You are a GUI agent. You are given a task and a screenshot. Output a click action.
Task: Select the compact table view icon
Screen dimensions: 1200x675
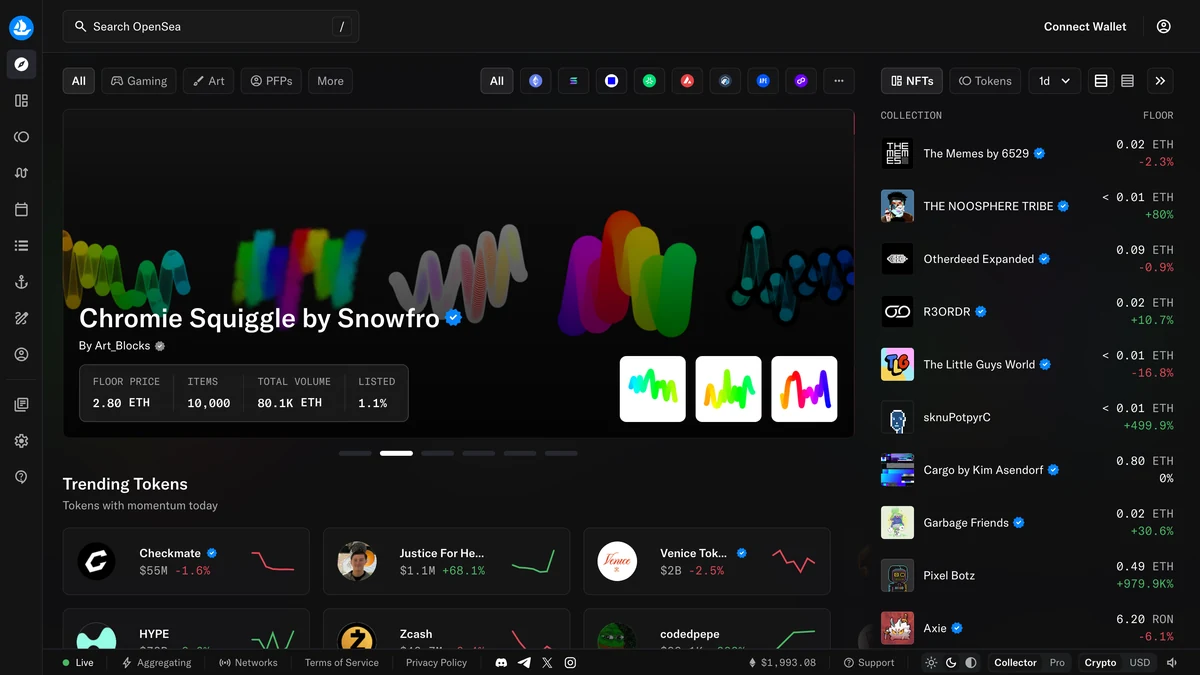click(x=1127, y=81)
